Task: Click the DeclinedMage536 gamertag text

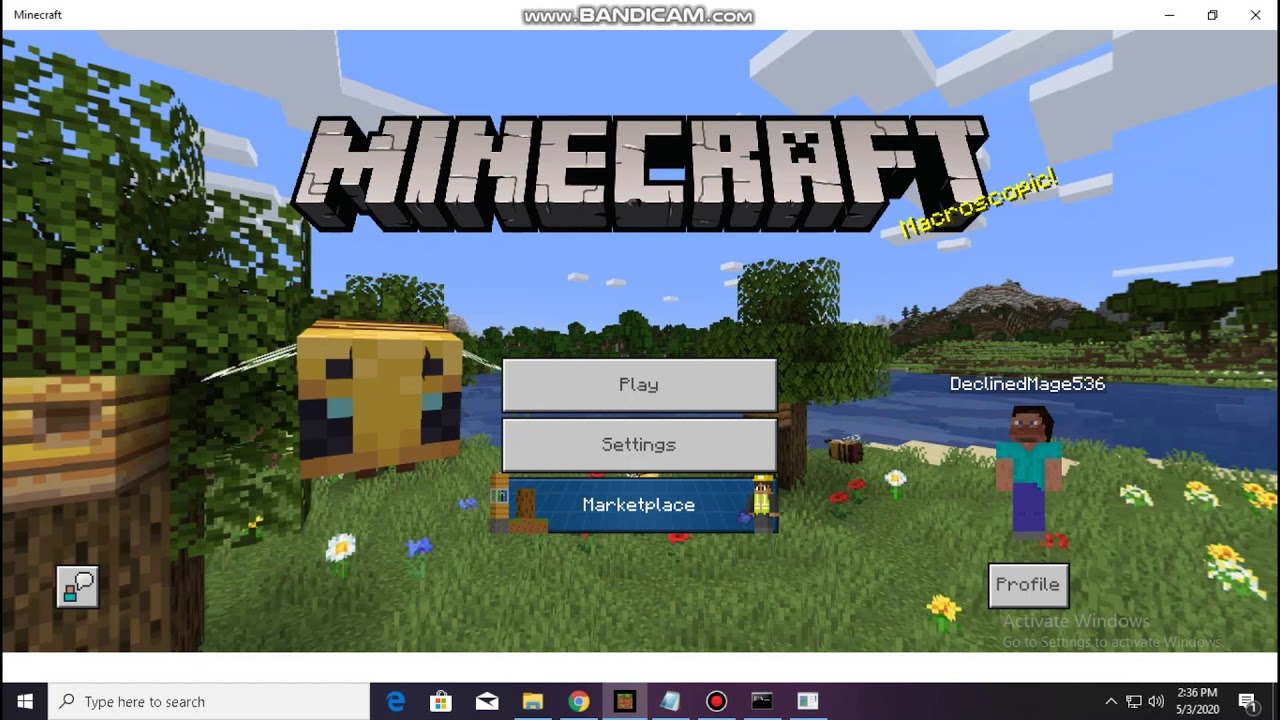Action: coord(1027,384)
